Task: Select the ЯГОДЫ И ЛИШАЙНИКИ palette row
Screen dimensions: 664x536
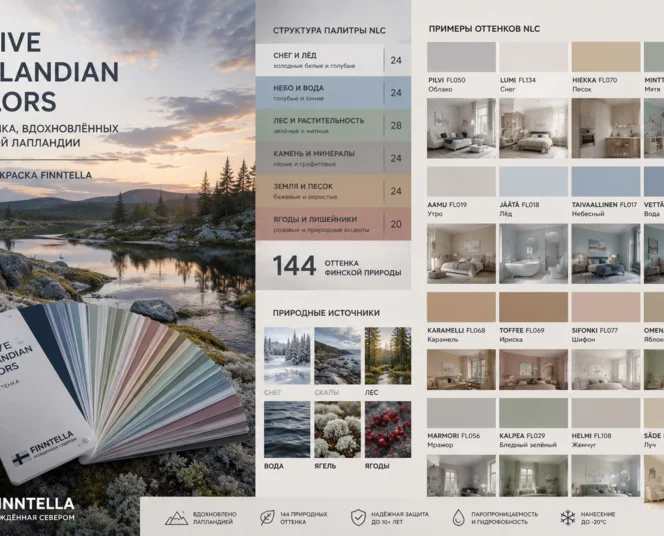Action: pos(333,224)
